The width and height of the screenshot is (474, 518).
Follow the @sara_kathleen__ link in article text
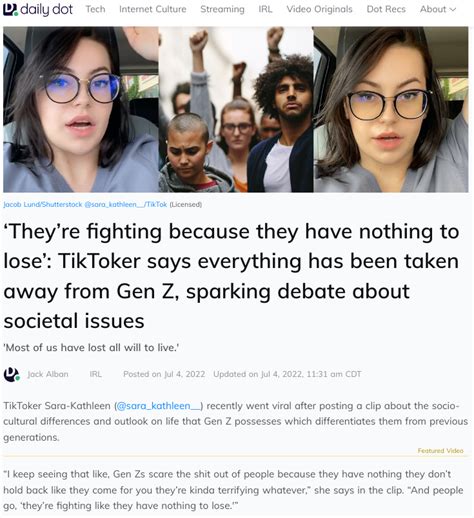(x=159, y=406)
